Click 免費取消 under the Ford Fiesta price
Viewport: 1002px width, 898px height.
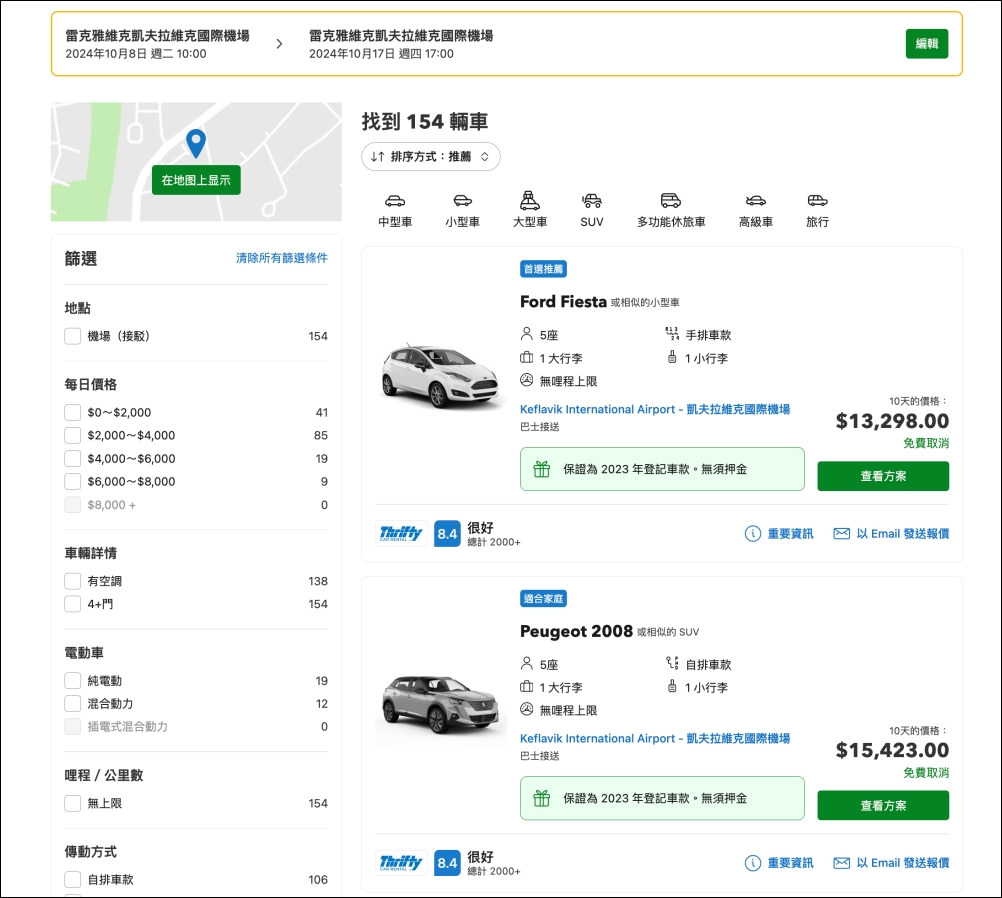click(x=926, y=443)
